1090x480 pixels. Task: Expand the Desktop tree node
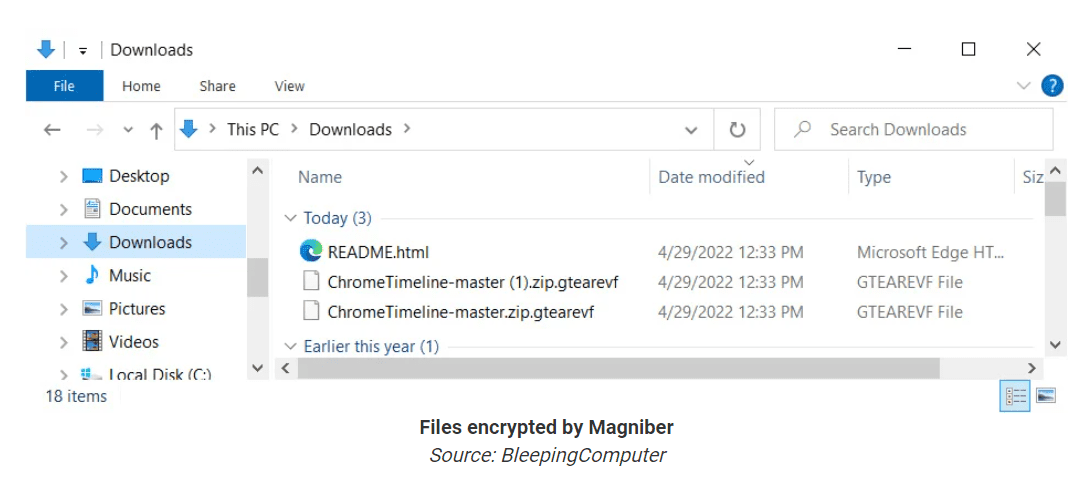(64, 177)
